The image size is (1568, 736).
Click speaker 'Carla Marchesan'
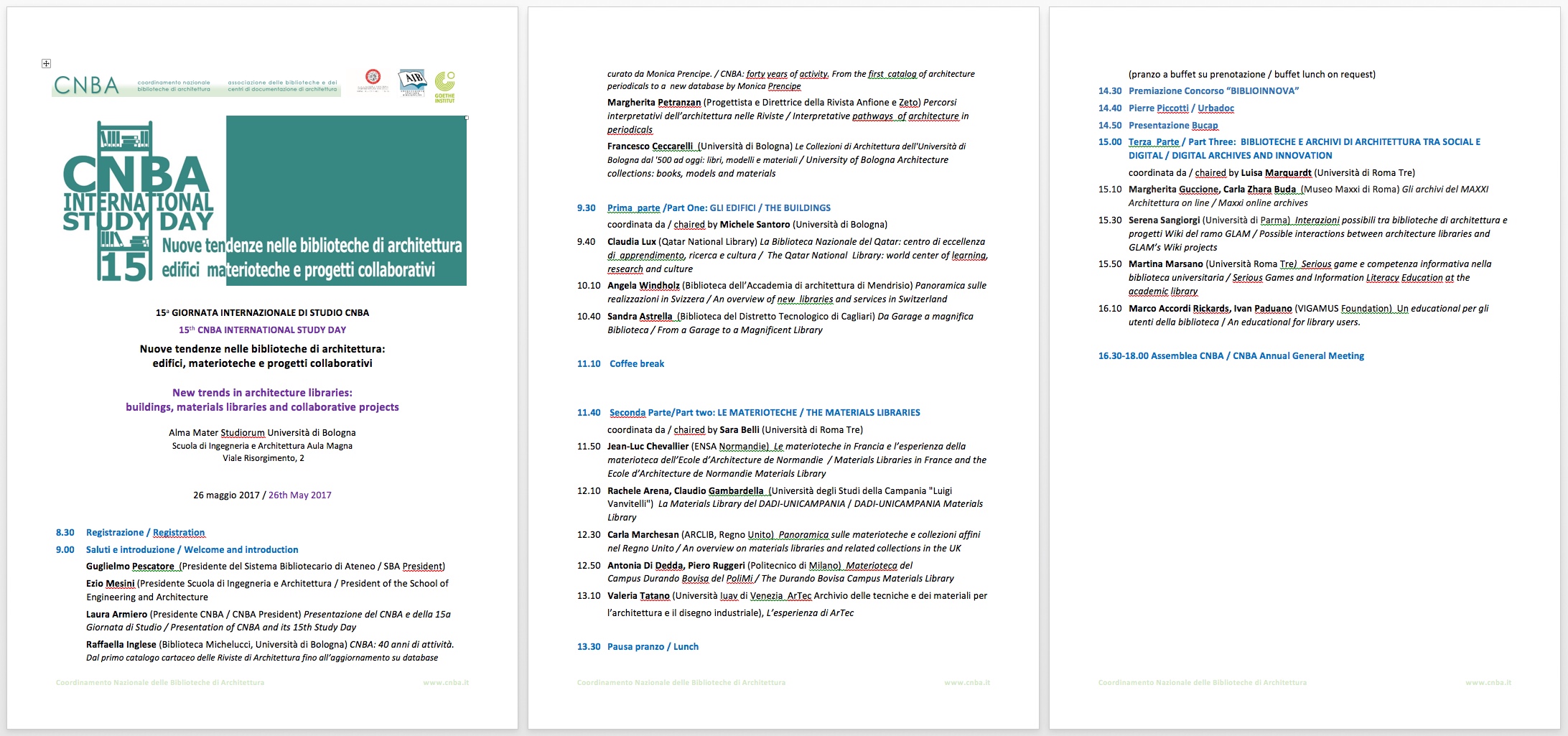643,535
